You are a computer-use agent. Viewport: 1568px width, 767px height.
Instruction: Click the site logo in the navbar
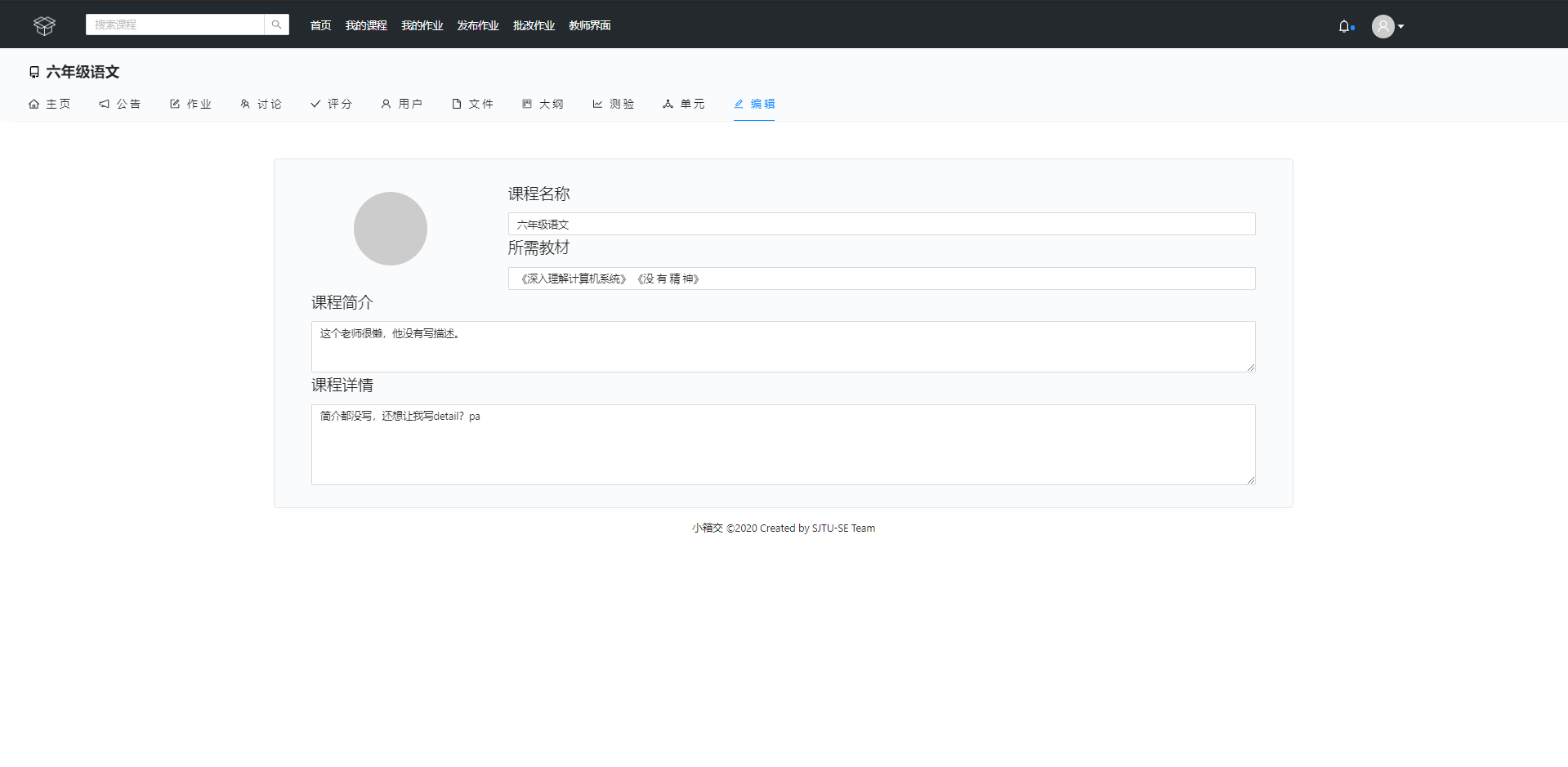coord(44,25)
